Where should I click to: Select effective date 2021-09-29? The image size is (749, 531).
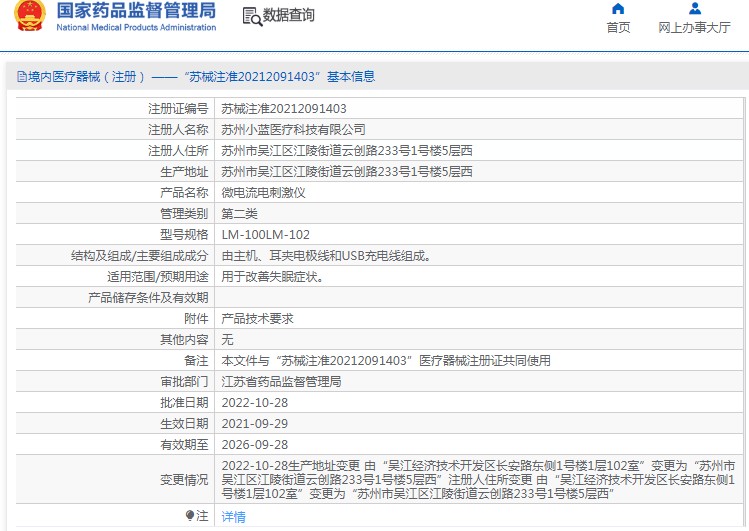click(x=255, y=424)
